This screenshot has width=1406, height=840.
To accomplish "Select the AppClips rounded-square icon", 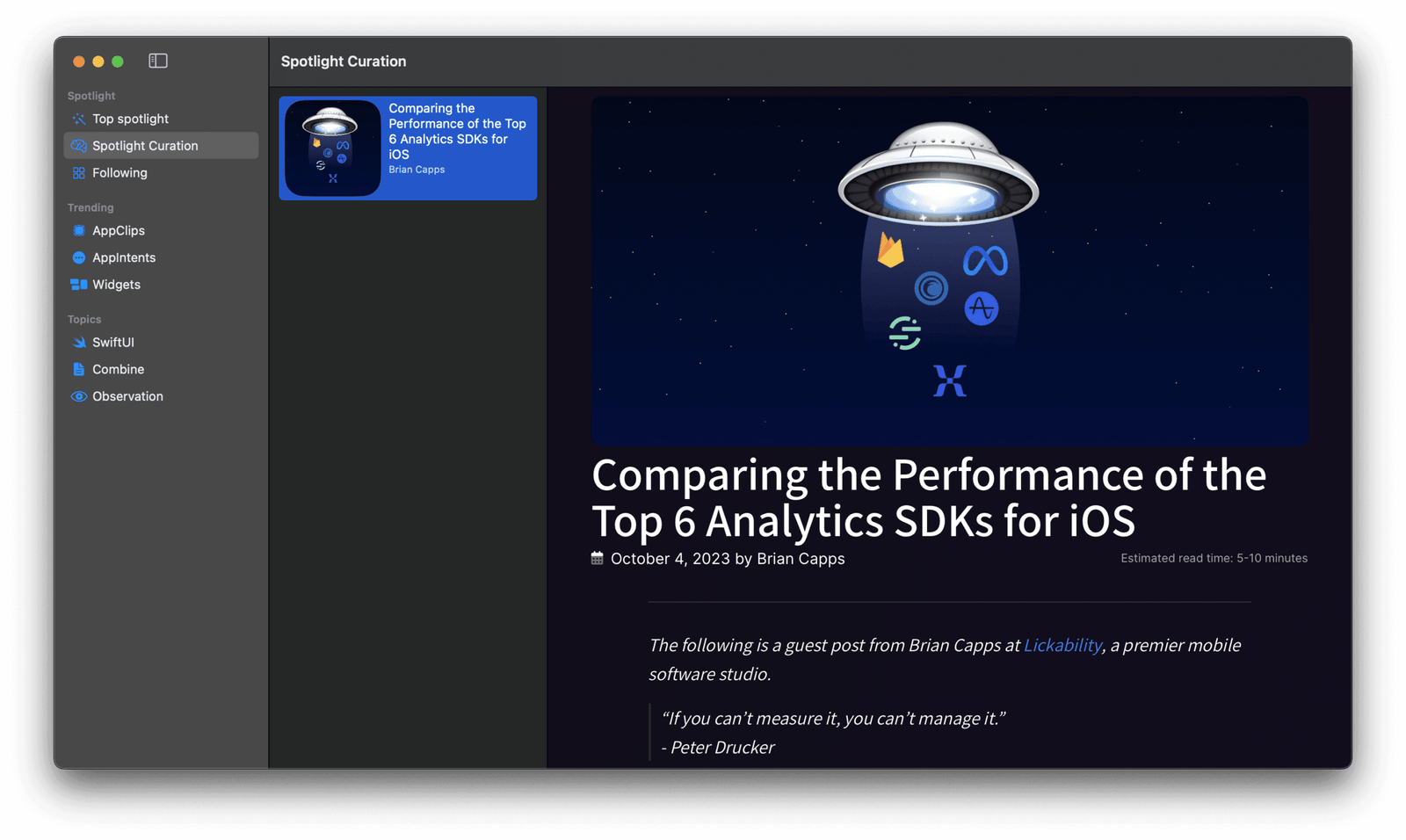I will pyautogui.click(x=78, y=230).
